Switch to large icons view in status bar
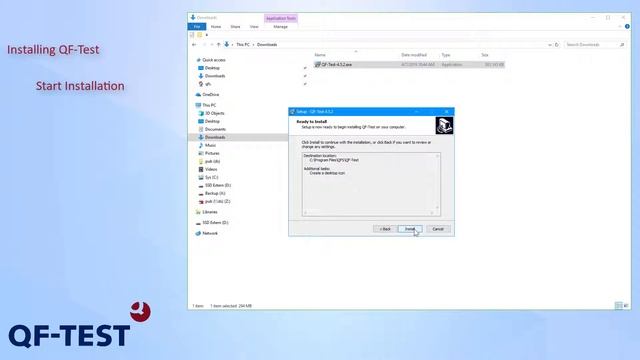 (626, 306)
